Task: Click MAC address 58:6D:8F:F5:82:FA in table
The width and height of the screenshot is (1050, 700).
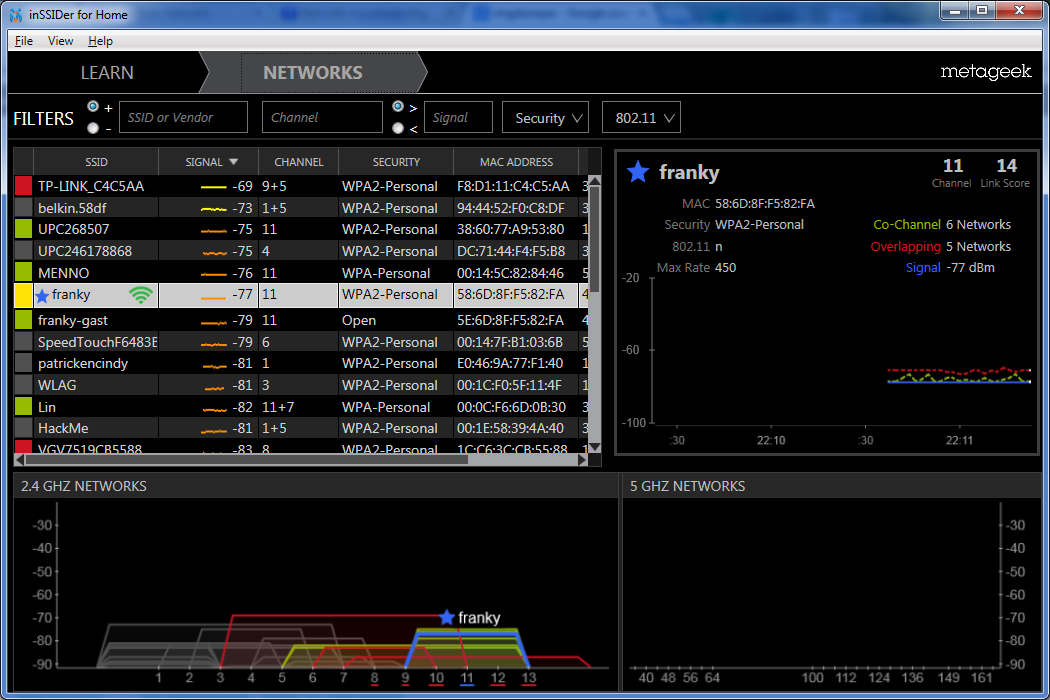Action: (511, 295)
